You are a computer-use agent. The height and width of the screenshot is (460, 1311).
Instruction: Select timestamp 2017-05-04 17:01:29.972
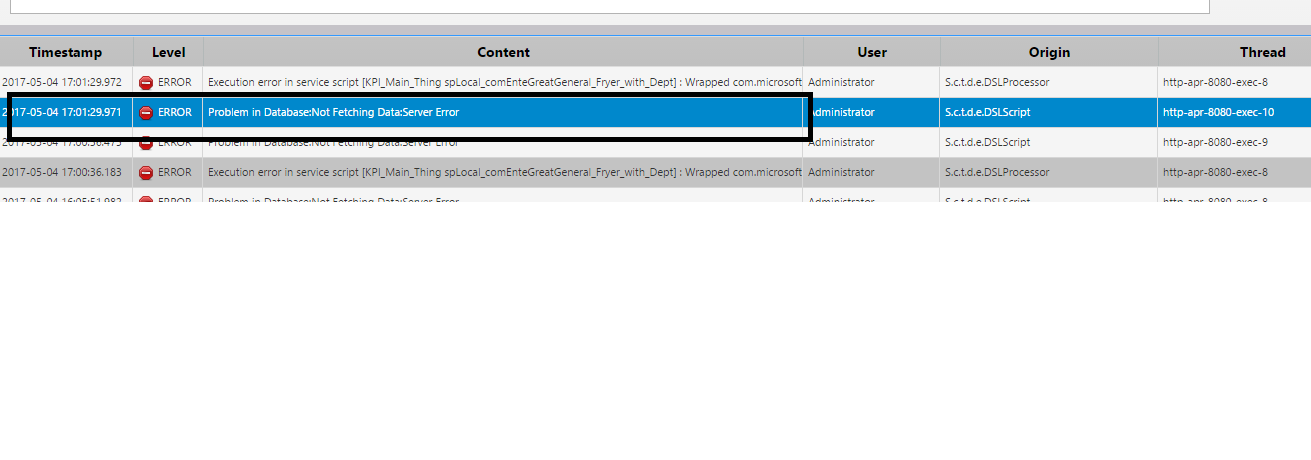(62, 82)
